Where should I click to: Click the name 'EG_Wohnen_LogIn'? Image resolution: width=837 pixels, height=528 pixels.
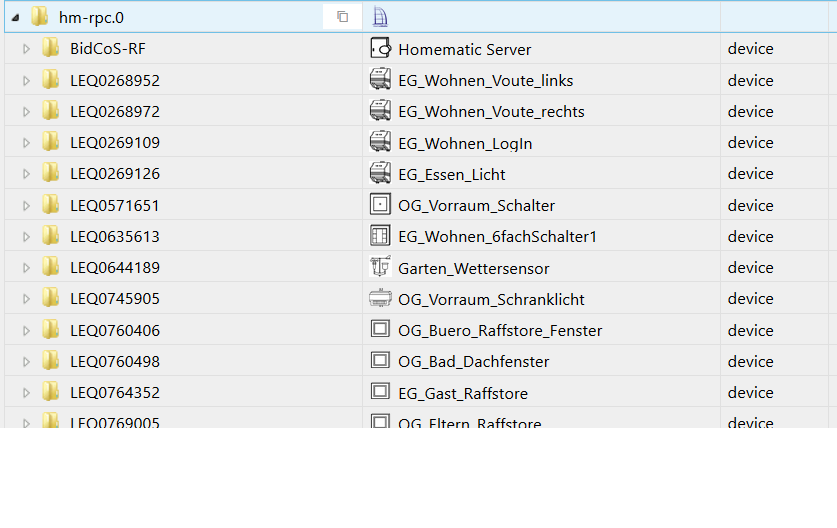[465, 144]
